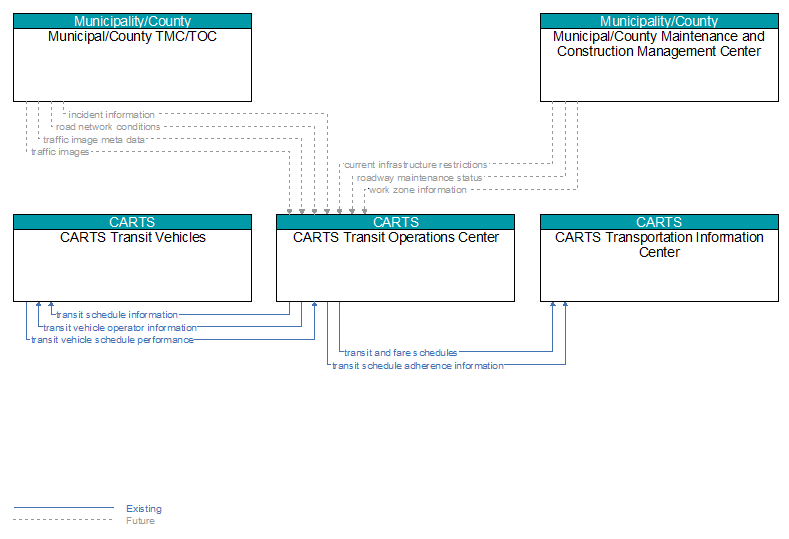Click the 'transit and fare schedules' label
This screenshot has width=789, height=539.
(401, 353)
